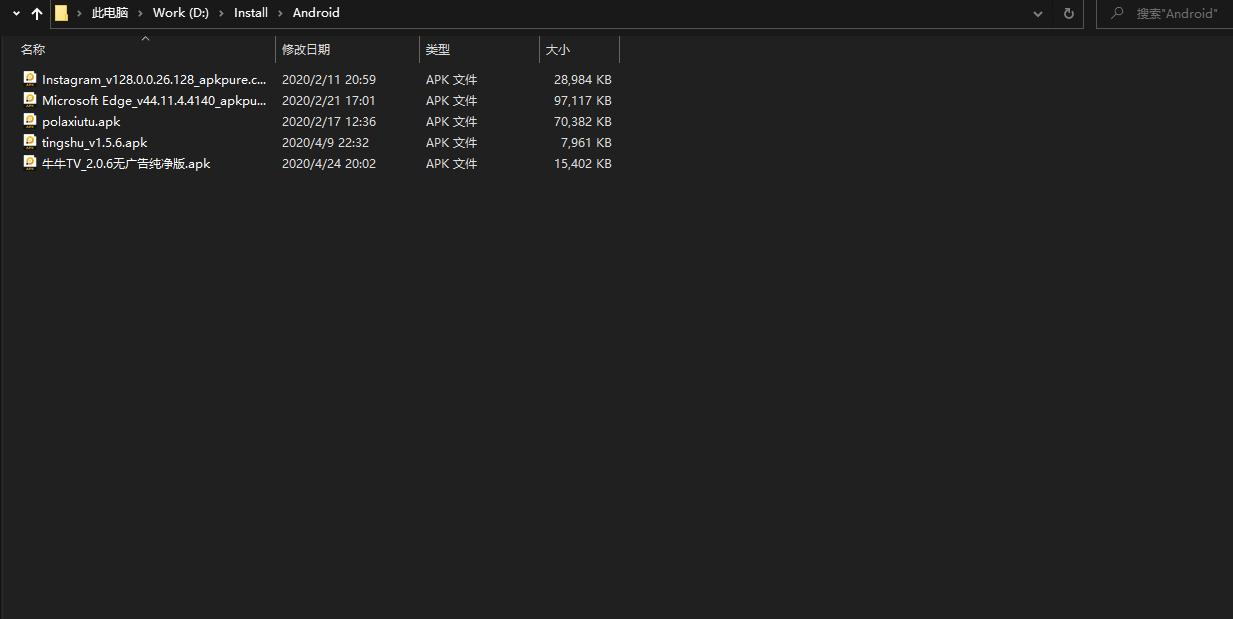Jump to Work (D:) in the address path
The image size is (1233, 619).
click(x=181, y=13)
